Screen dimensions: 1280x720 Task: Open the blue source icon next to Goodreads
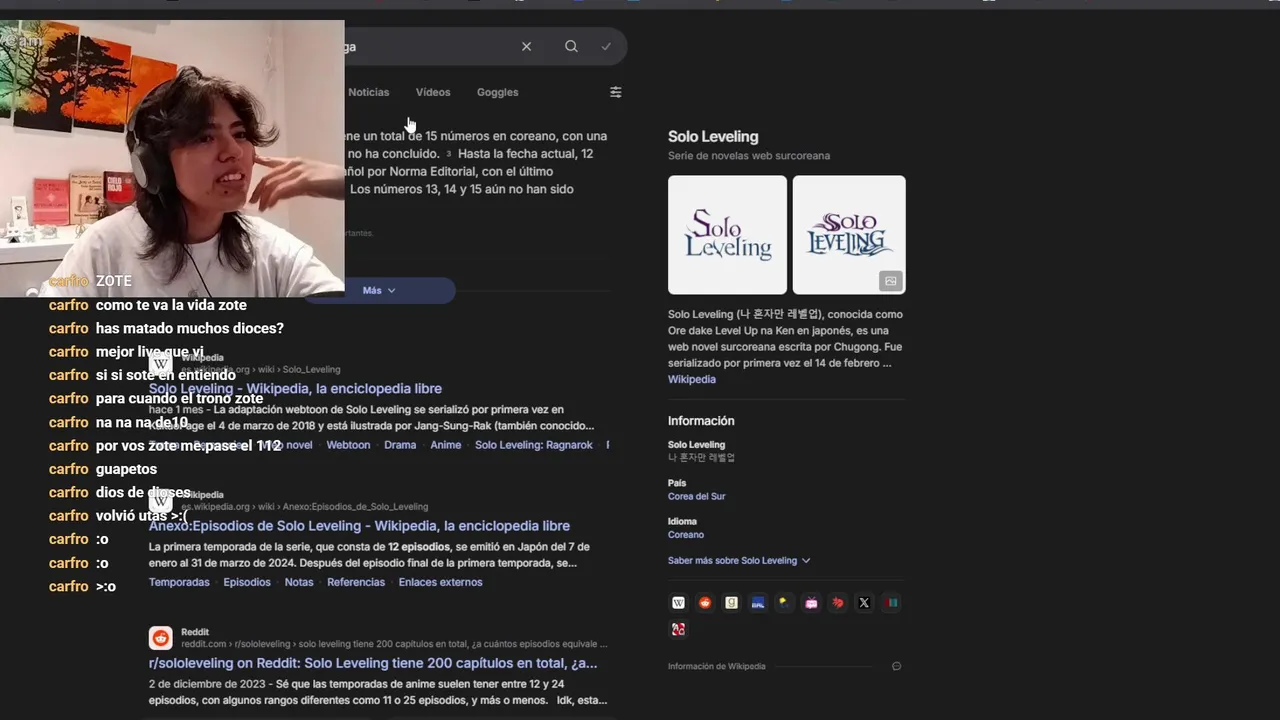click(x=758, y=602)
